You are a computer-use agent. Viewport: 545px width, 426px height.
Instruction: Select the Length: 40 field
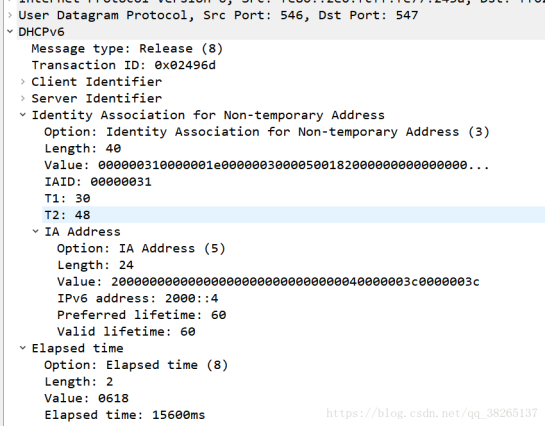(83, 149)
